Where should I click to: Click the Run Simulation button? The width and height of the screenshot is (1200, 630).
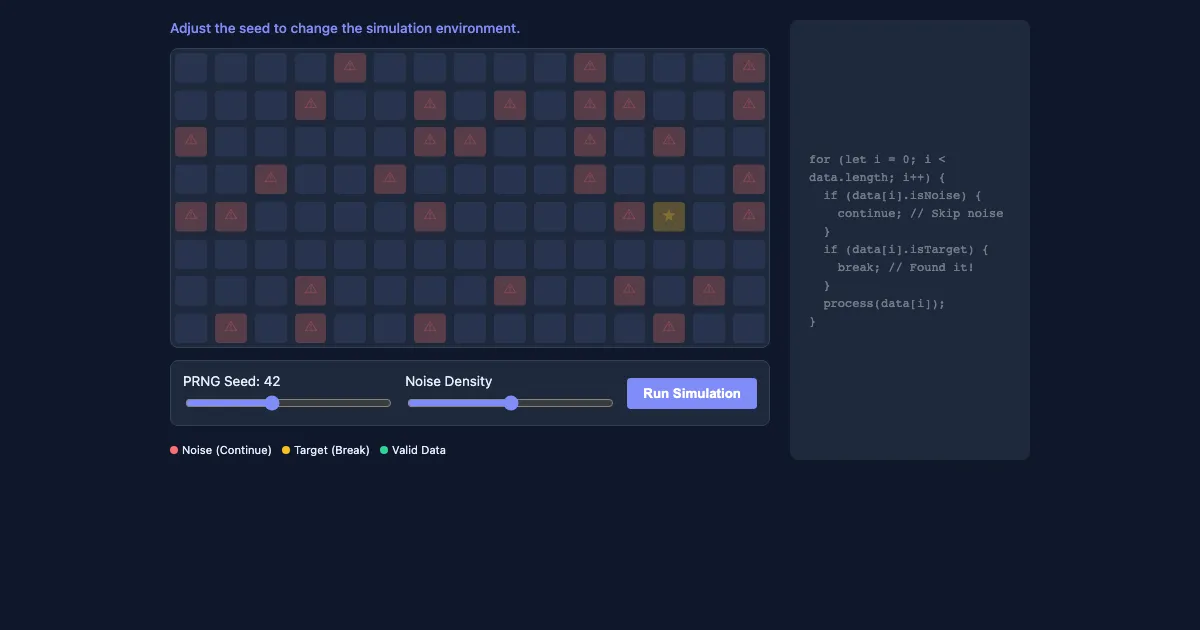(692, 393)
